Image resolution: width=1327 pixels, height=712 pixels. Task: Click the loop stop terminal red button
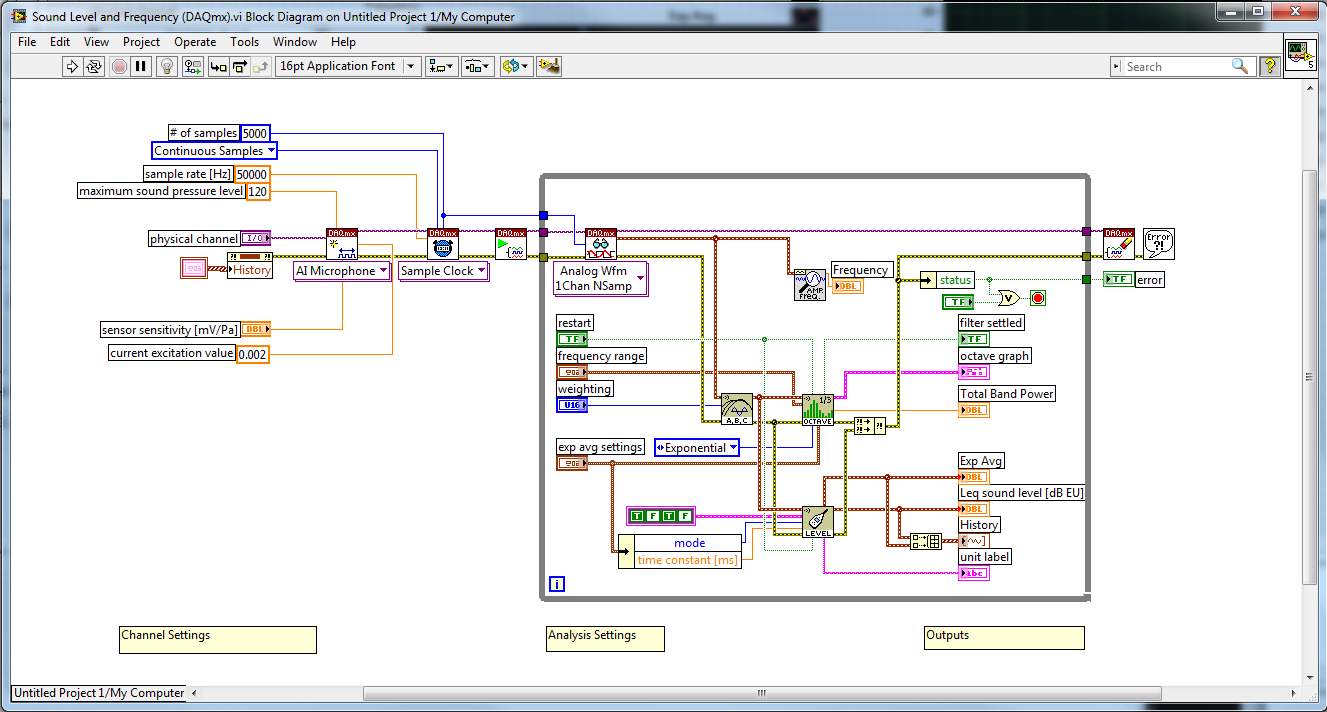tap(1037, 298)
